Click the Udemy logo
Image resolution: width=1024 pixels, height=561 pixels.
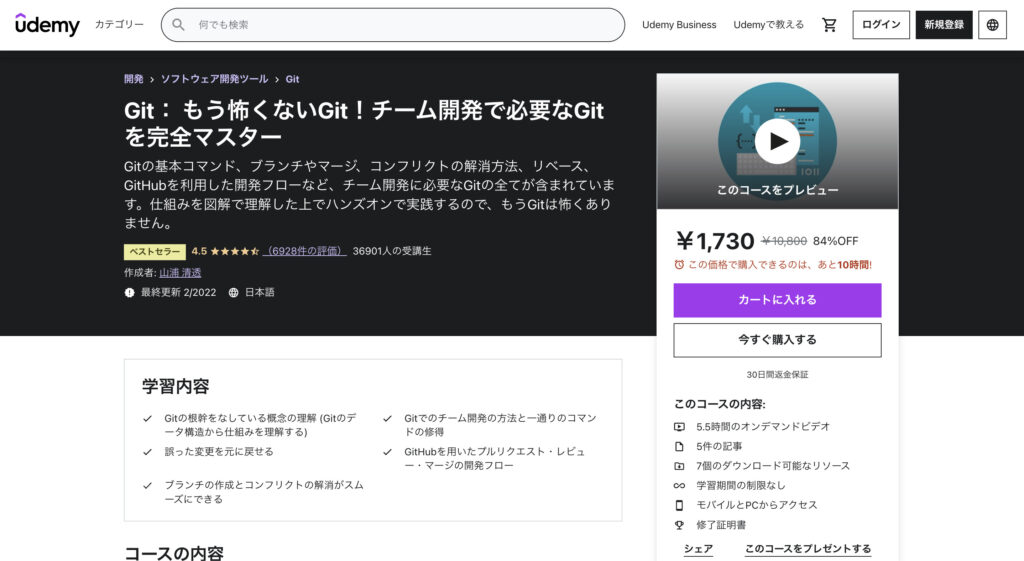click(x=47, y=24)
